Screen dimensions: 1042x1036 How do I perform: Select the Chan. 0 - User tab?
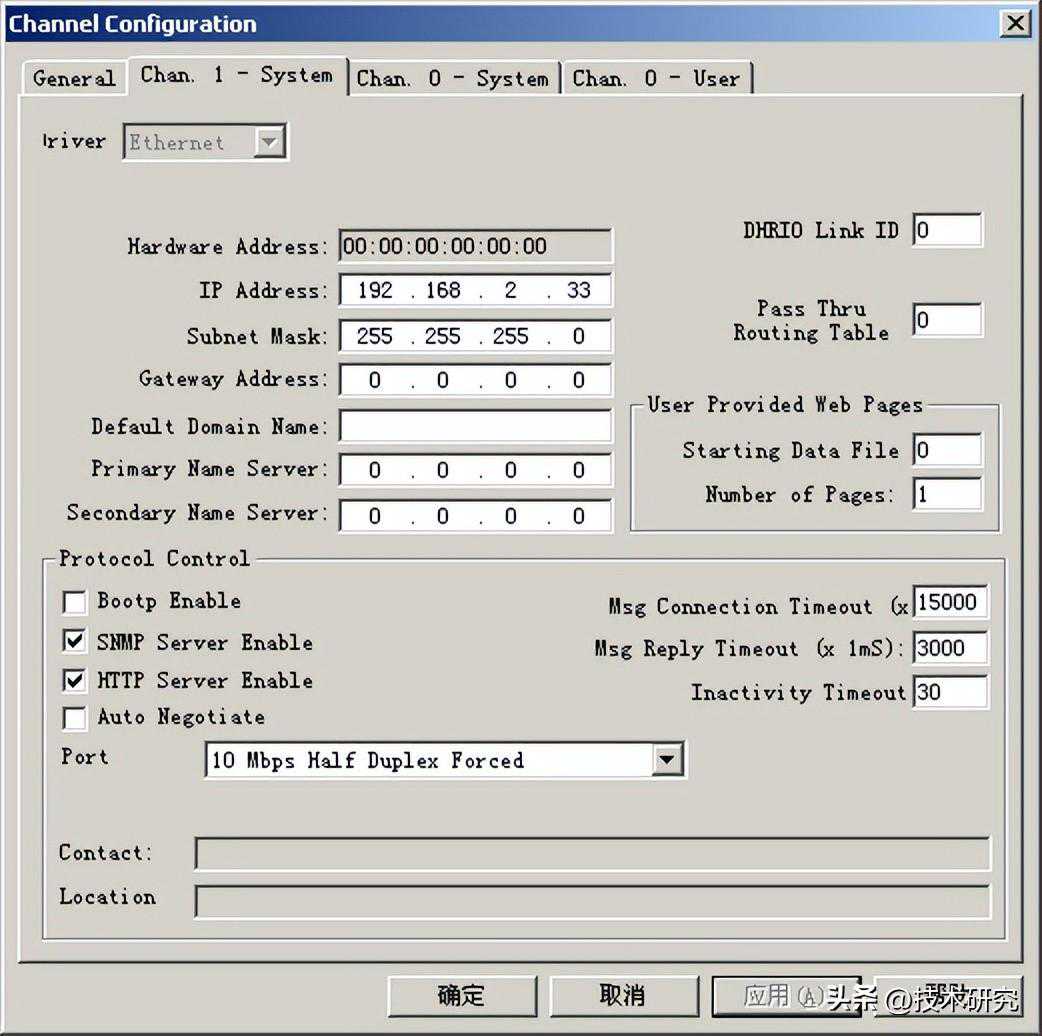tap(656, 78)
